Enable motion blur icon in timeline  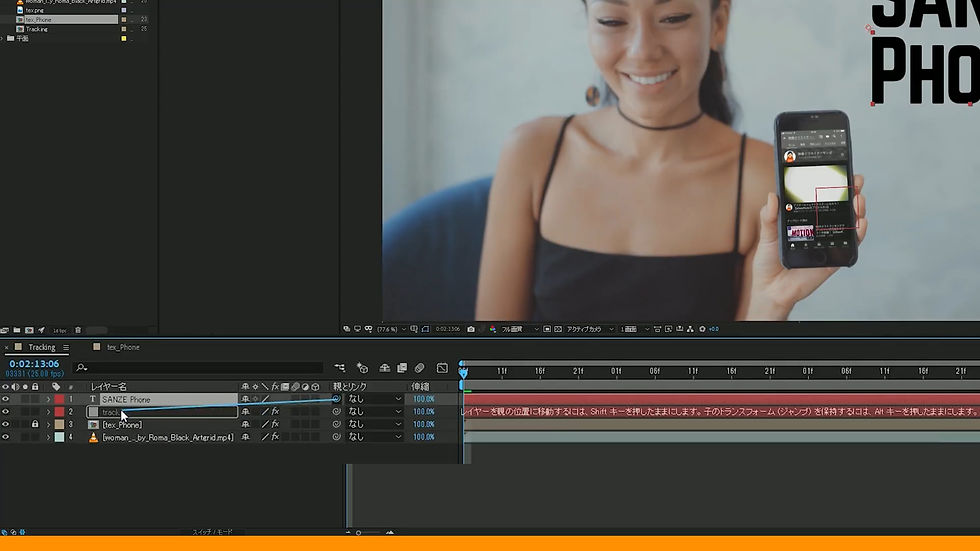[x=419, y=368]
